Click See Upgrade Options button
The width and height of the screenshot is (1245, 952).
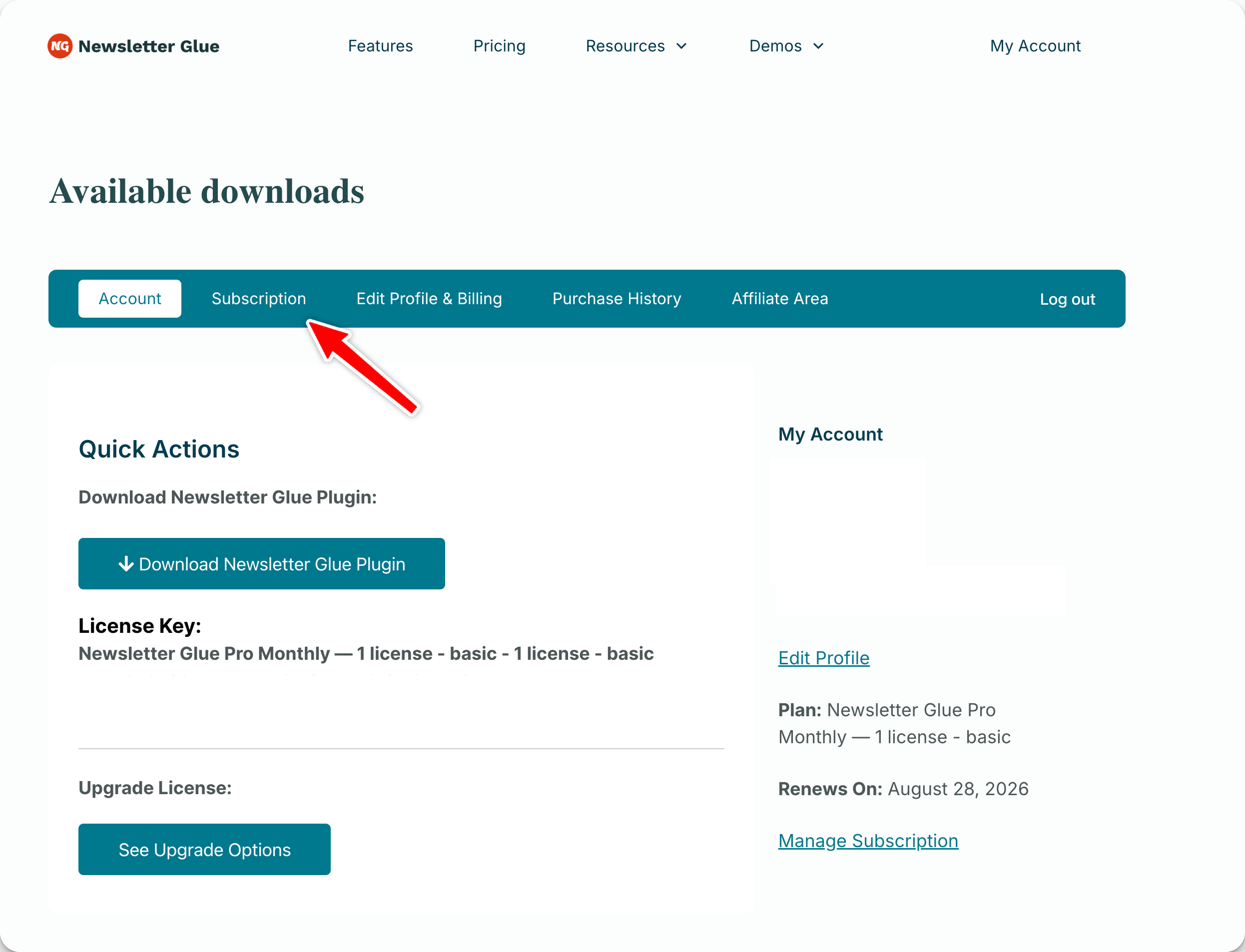[x=204, y=850]
